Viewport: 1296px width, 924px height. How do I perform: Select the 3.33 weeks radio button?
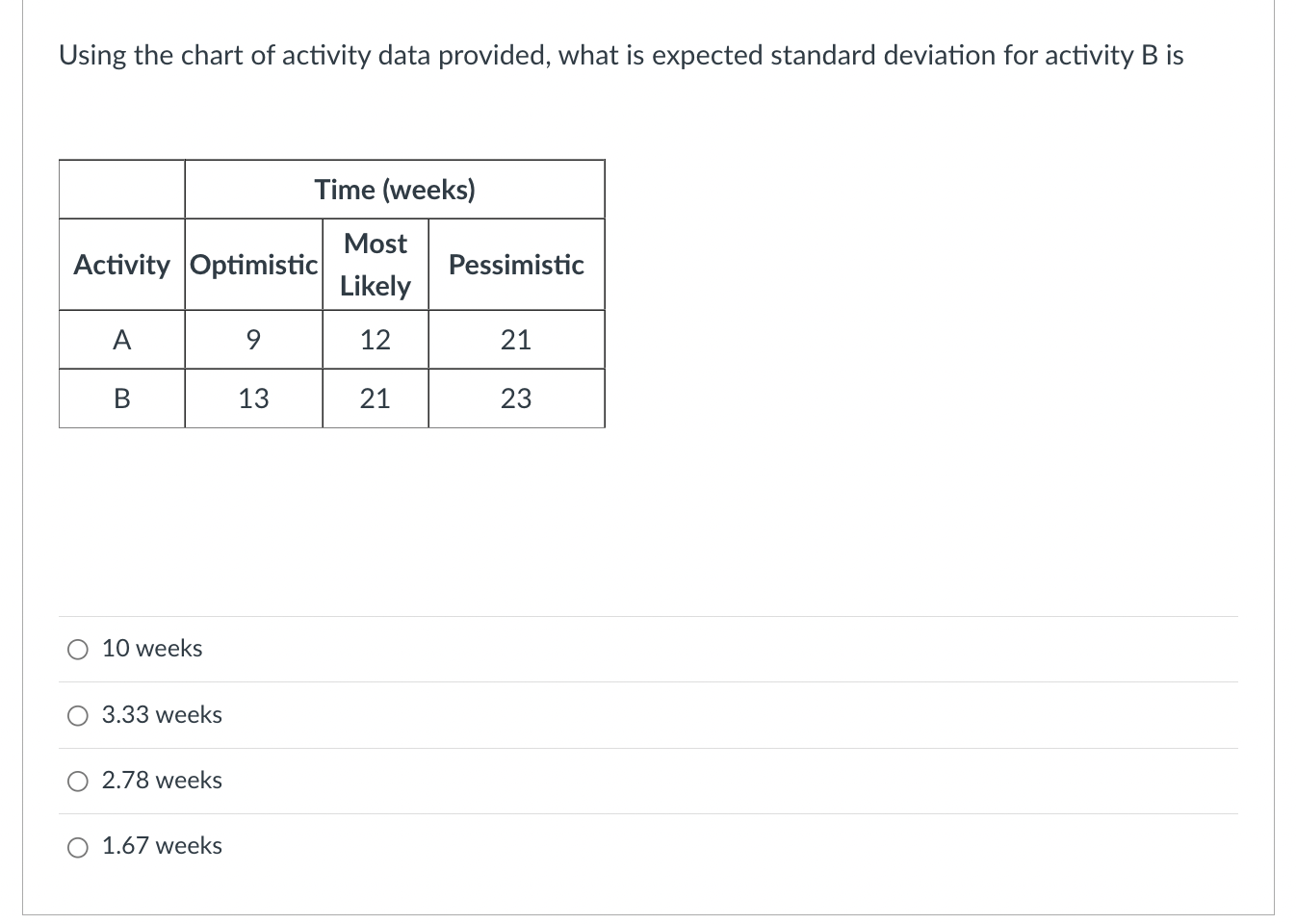pos(78,714)
